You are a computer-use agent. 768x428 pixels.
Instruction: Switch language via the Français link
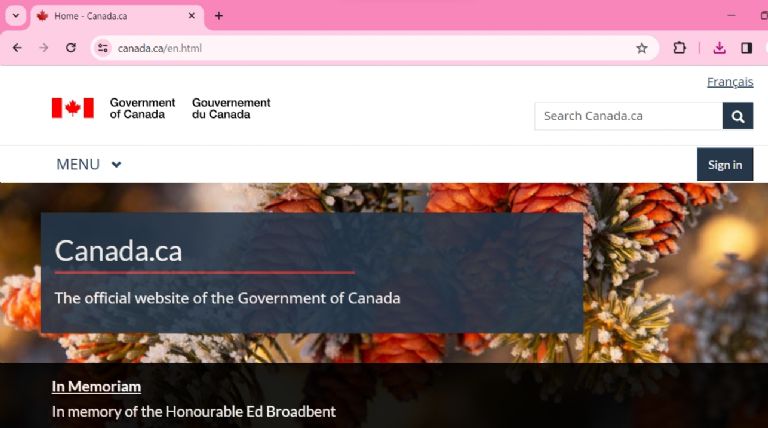730,82
